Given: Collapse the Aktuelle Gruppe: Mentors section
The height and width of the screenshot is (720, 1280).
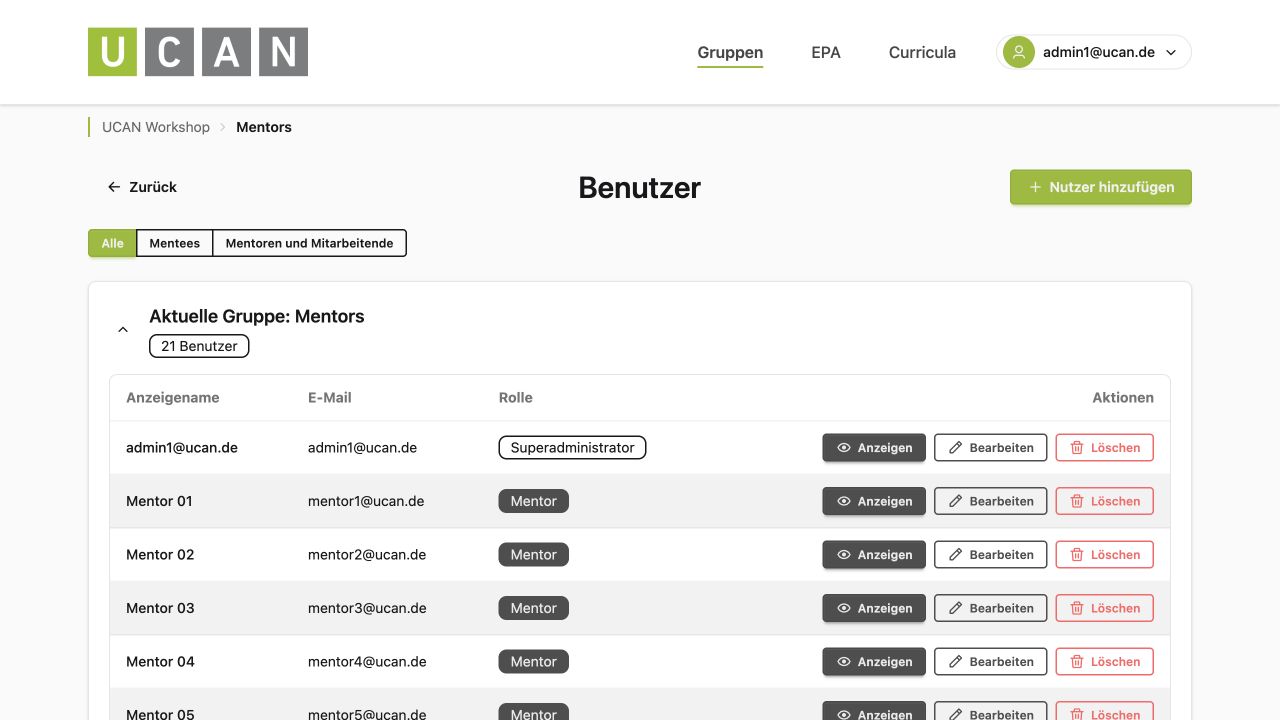Looking at the screenshot, I should coord(123,329).
